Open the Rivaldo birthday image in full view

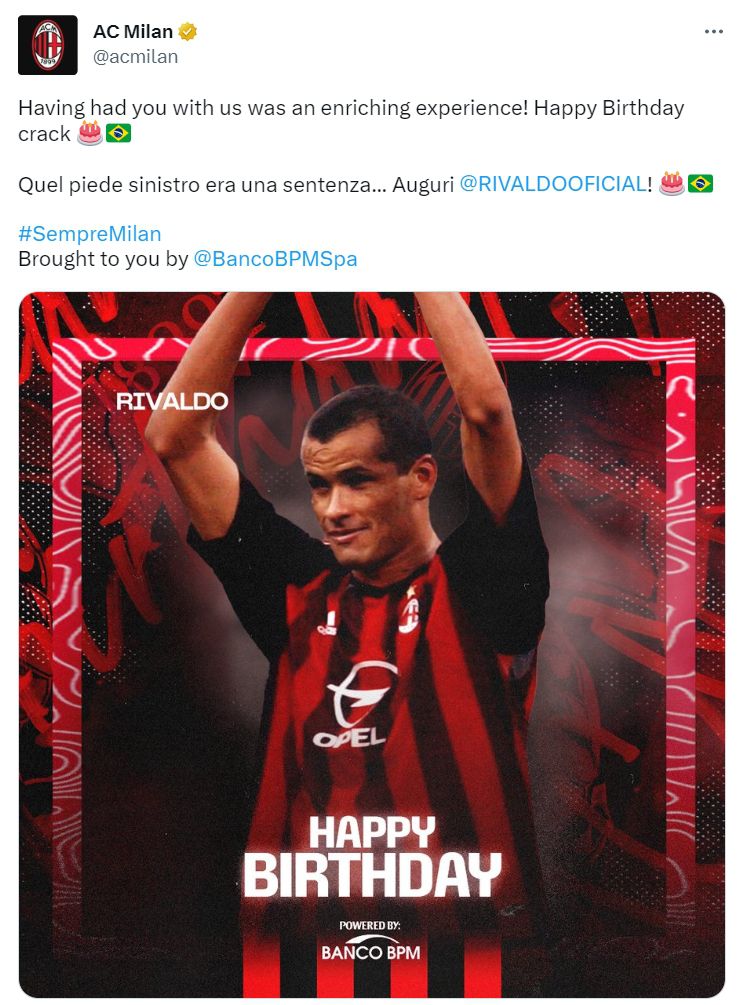click(372, 644)
